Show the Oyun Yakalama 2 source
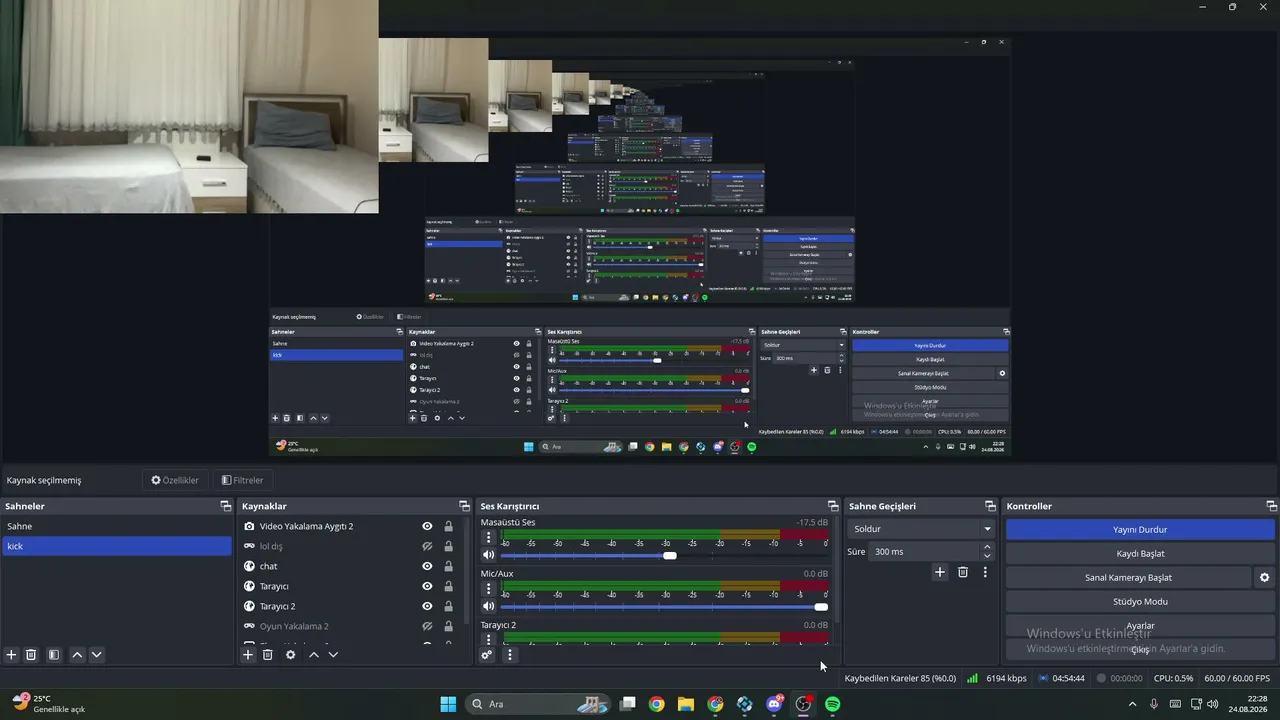This screenshot has height=720, width=1280. pos(427,626)
